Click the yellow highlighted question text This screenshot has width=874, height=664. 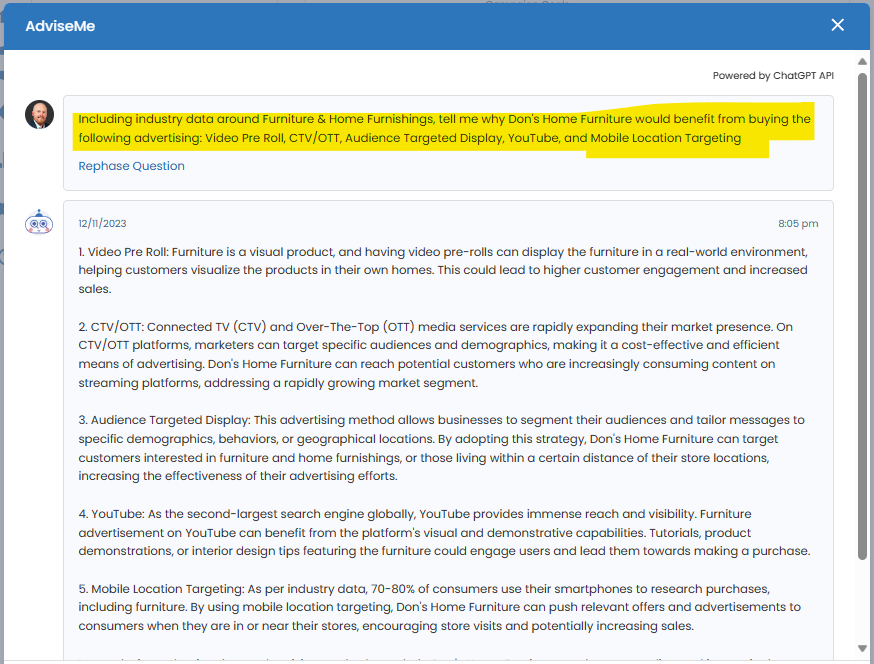point(444,128)
